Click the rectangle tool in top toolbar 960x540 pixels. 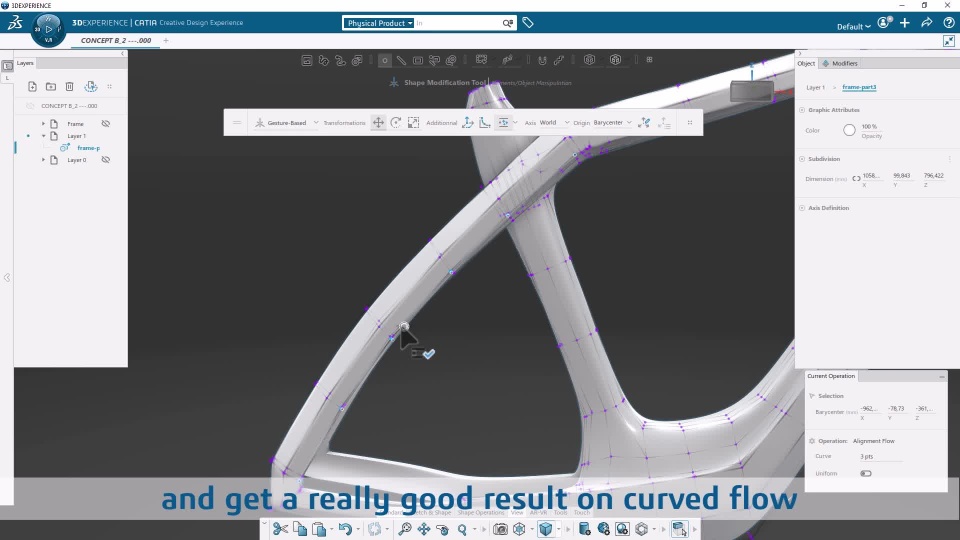click(x=418, y=60)
